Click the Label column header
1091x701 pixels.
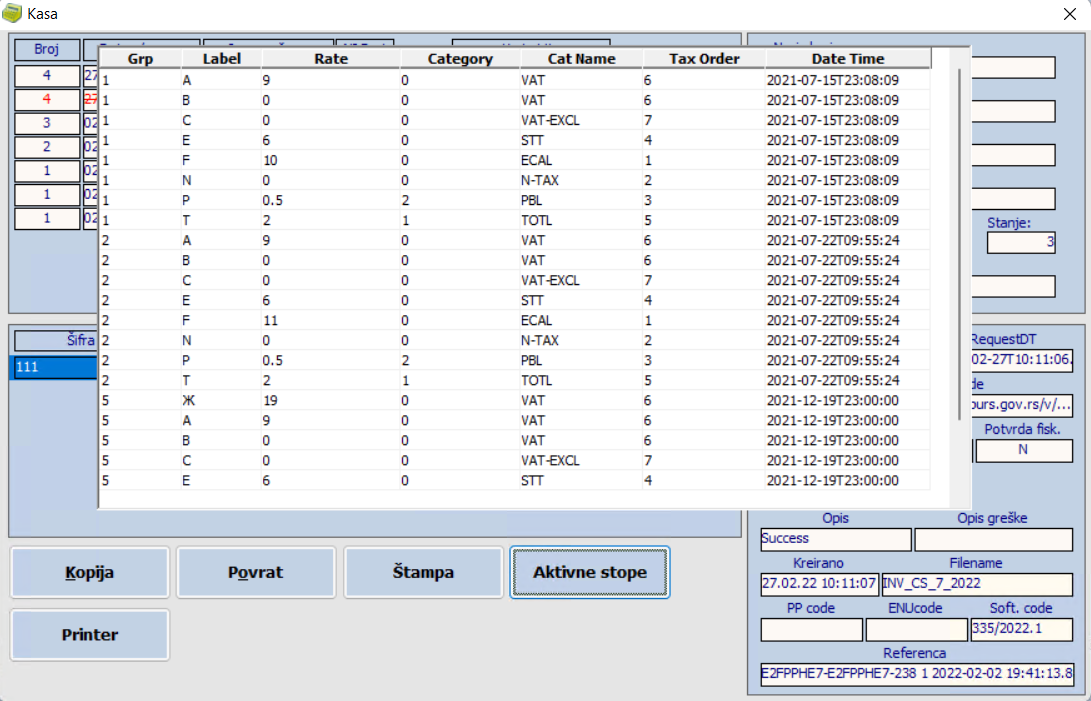click(x=221, y=58)
